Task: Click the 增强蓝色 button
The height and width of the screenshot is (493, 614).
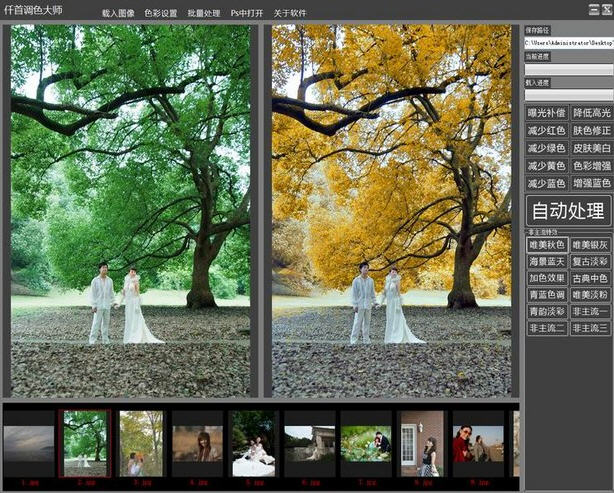Action: pos(590,184)
